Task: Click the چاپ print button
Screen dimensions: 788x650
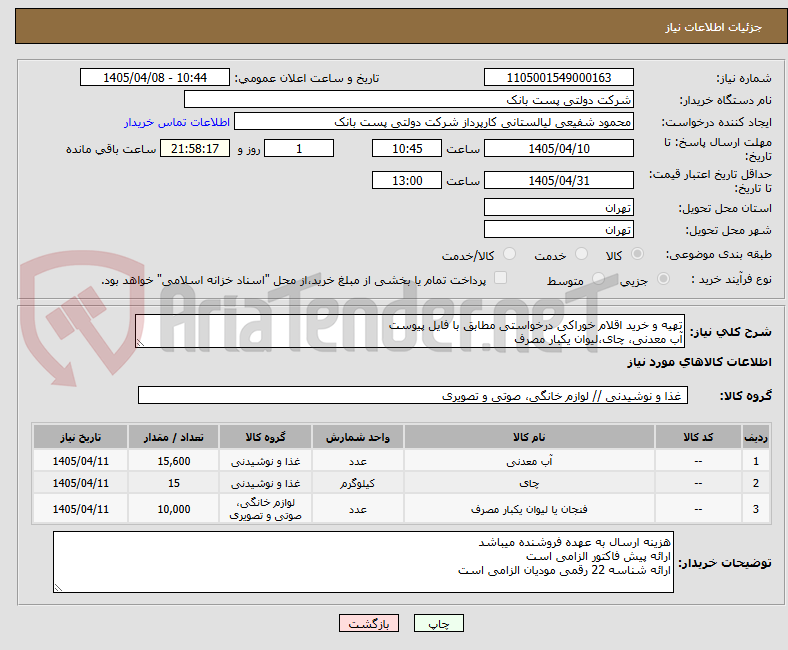Action: click(x=439, y=623)
